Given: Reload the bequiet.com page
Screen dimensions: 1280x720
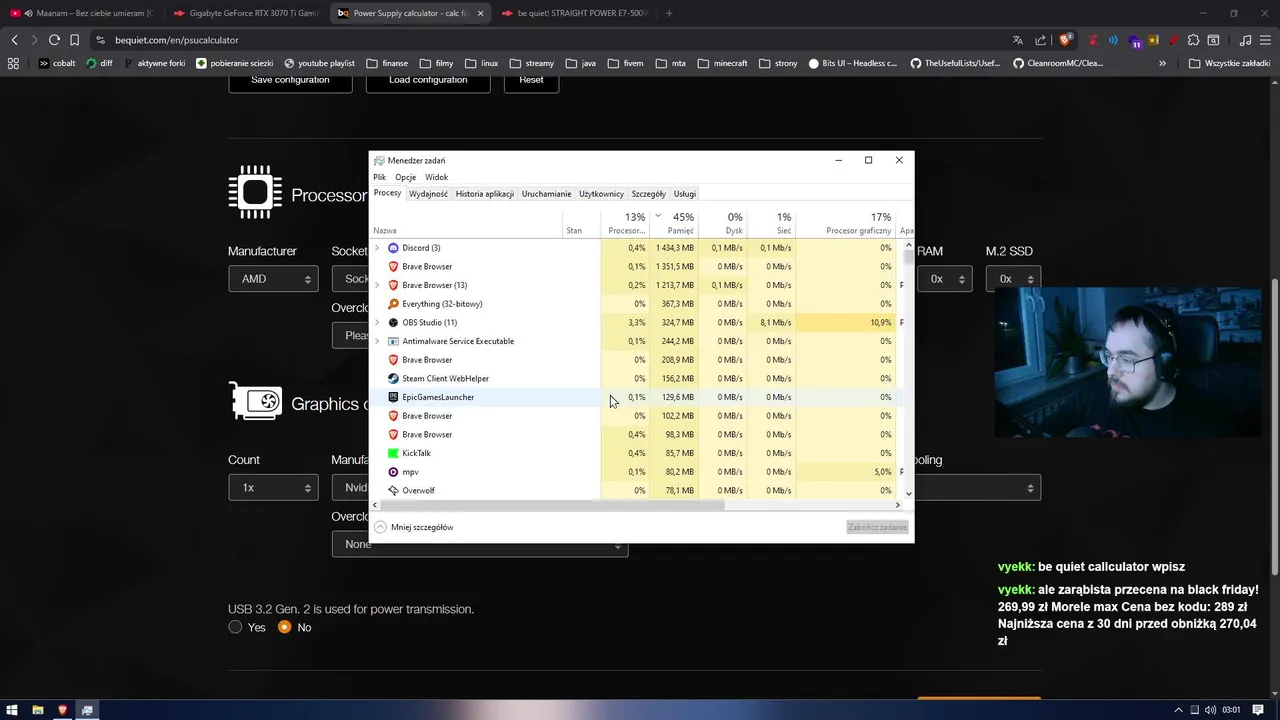Looking at the screenshot, I should coord(54,40).
